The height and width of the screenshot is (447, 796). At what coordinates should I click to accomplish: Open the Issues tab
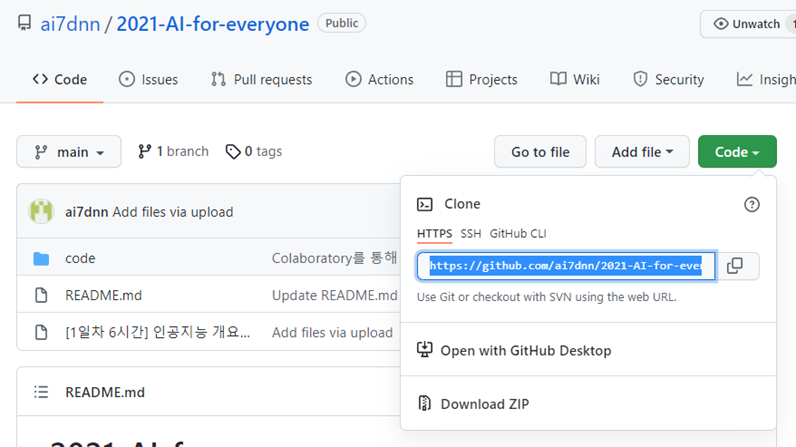148,80
